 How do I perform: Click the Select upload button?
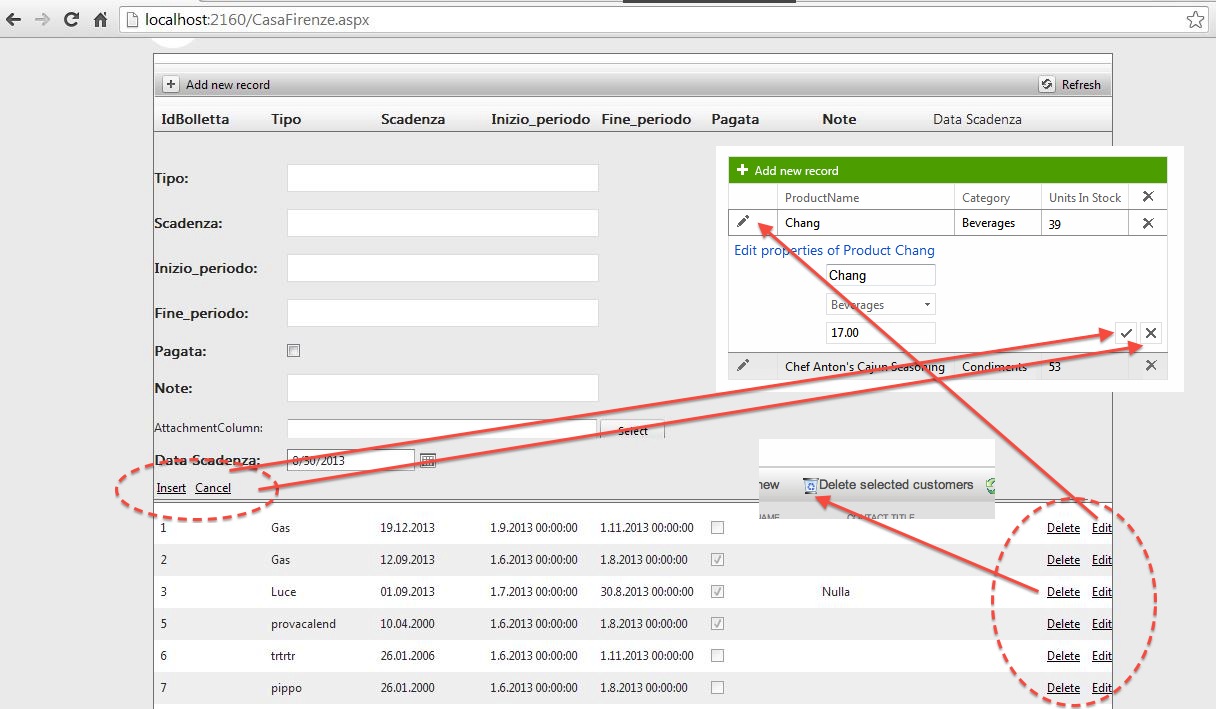632,430
